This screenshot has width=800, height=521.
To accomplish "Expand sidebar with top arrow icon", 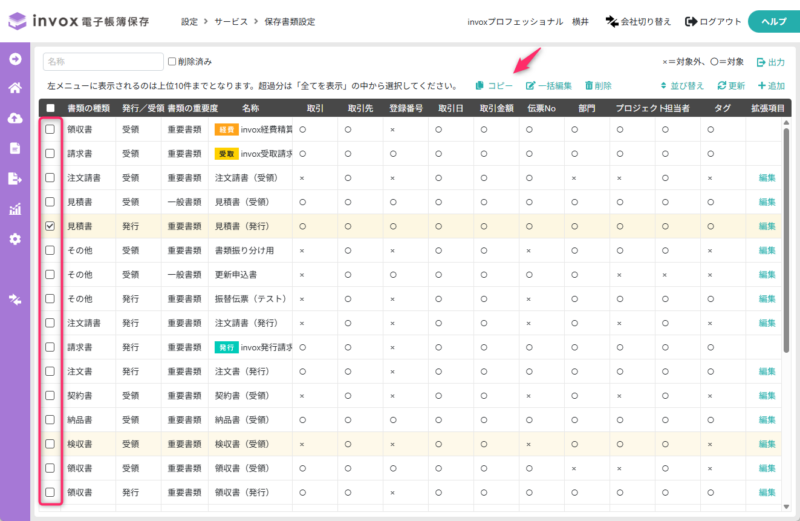I will pyautogui.click(x=15, y=58).
